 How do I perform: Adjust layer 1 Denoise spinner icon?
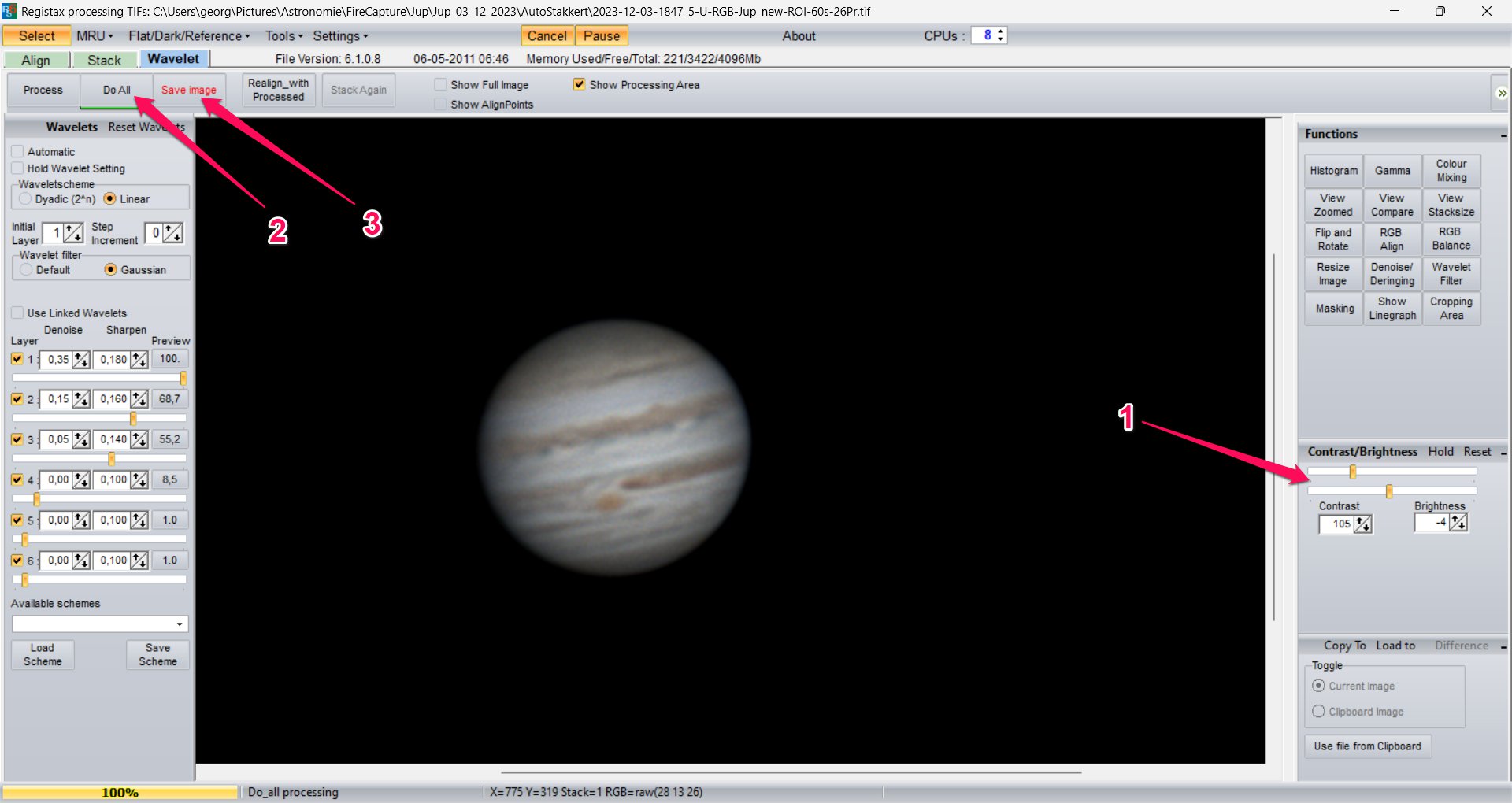pyautogui.click(x=81, y=360)
